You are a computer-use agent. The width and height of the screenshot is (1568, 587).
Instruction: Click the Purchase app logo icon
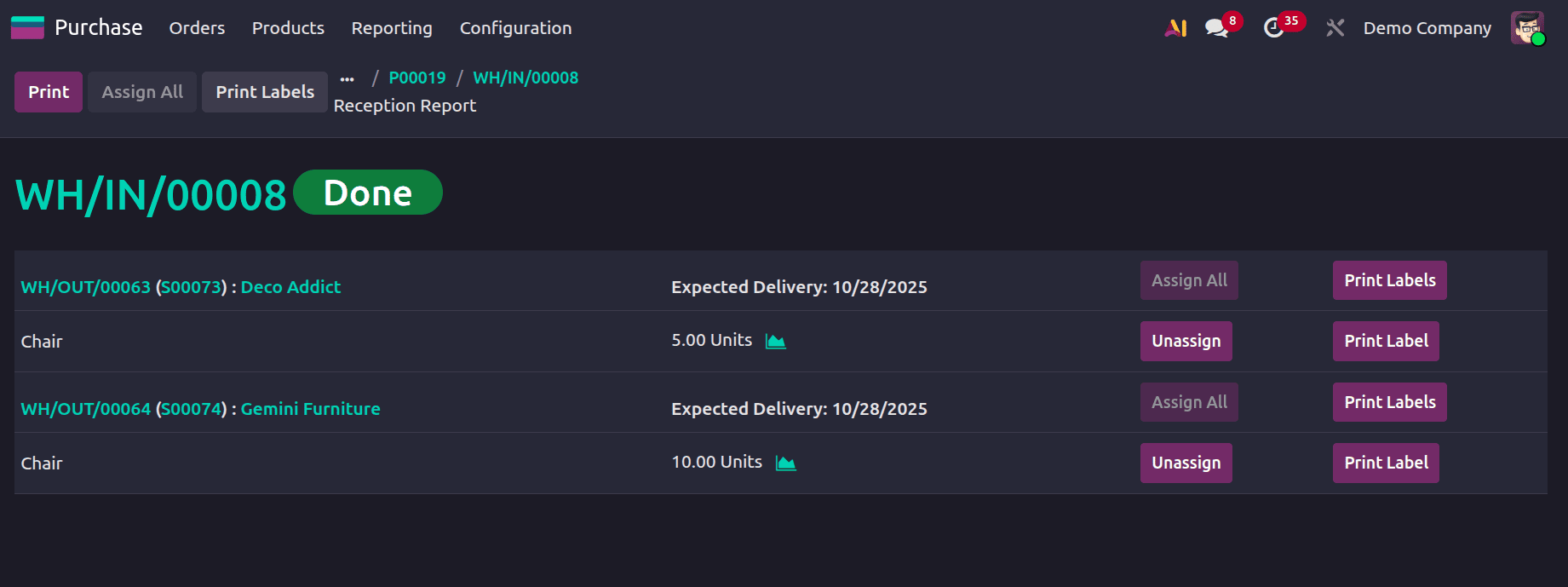tap(26, 27)
